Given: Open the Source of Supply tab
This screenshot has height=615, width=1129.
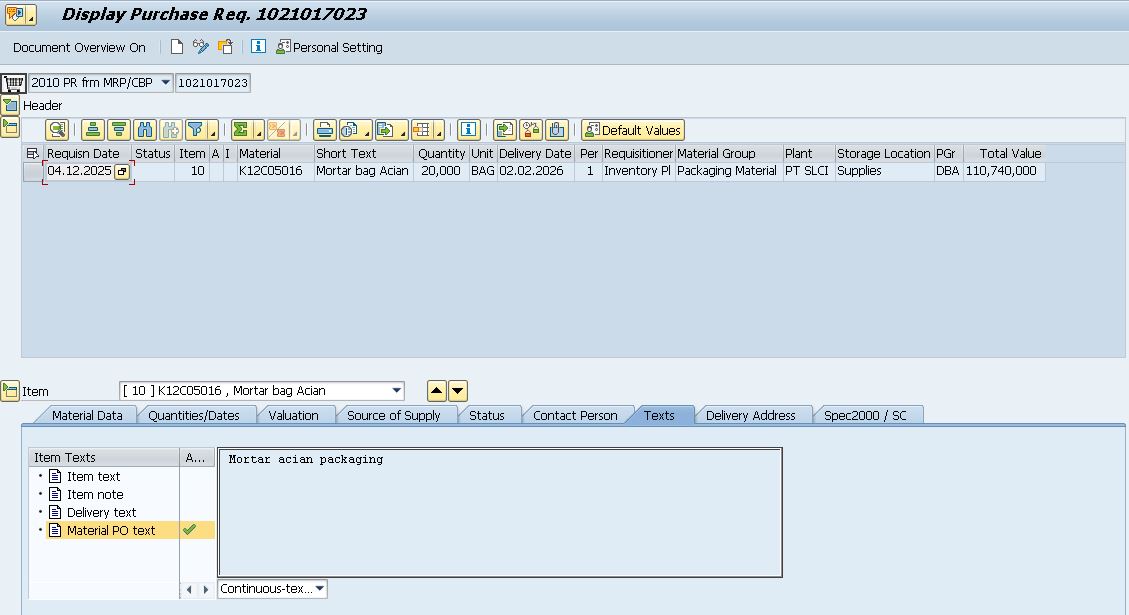Looking at the screenshot, I should point(393,415).
